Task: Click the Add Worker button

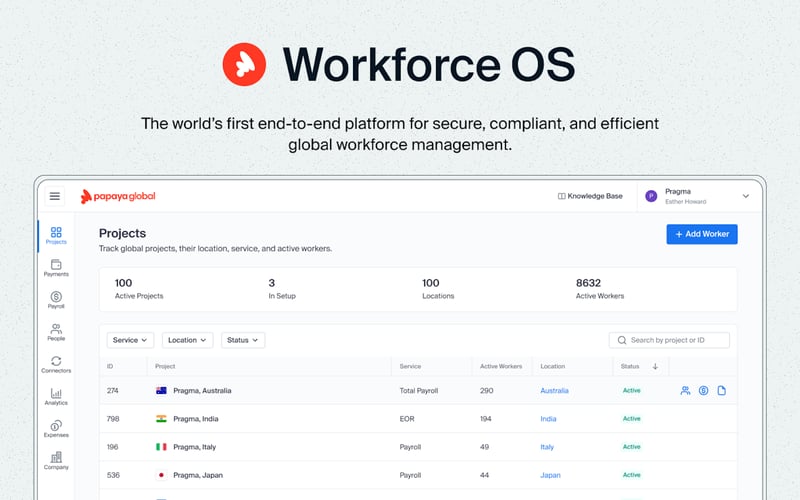Action: tap(702, 234)
